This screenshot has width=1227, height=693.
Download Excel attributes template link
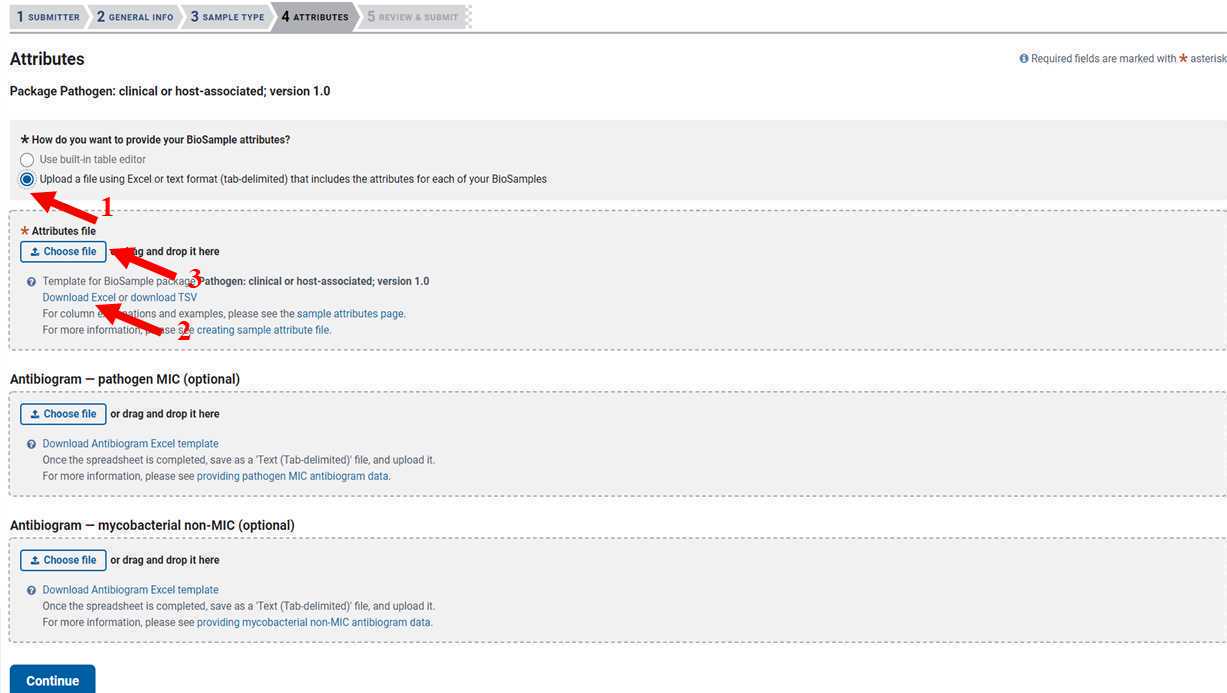click(79, 298)
